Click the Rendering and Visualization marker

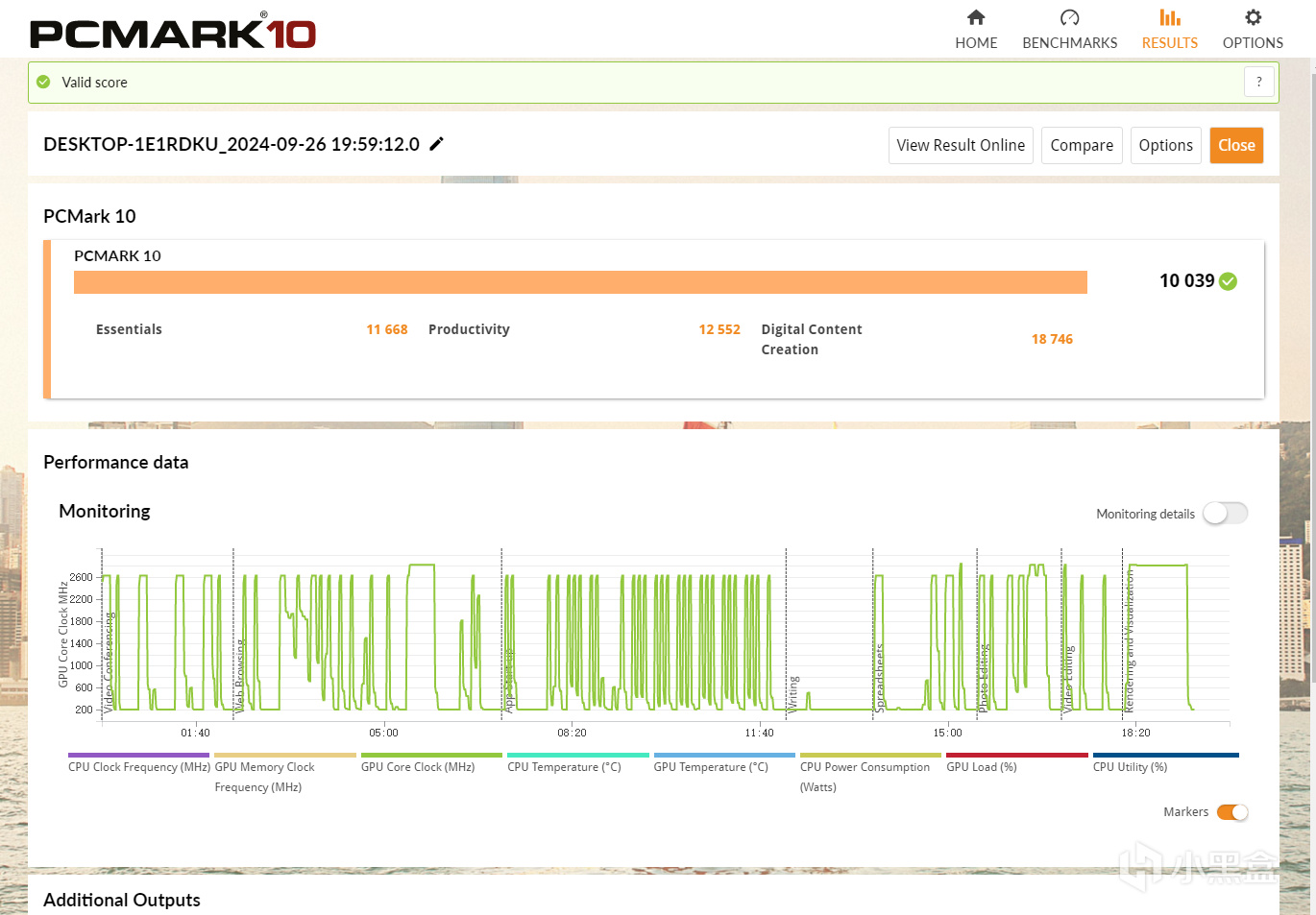tap(1130, 640)
